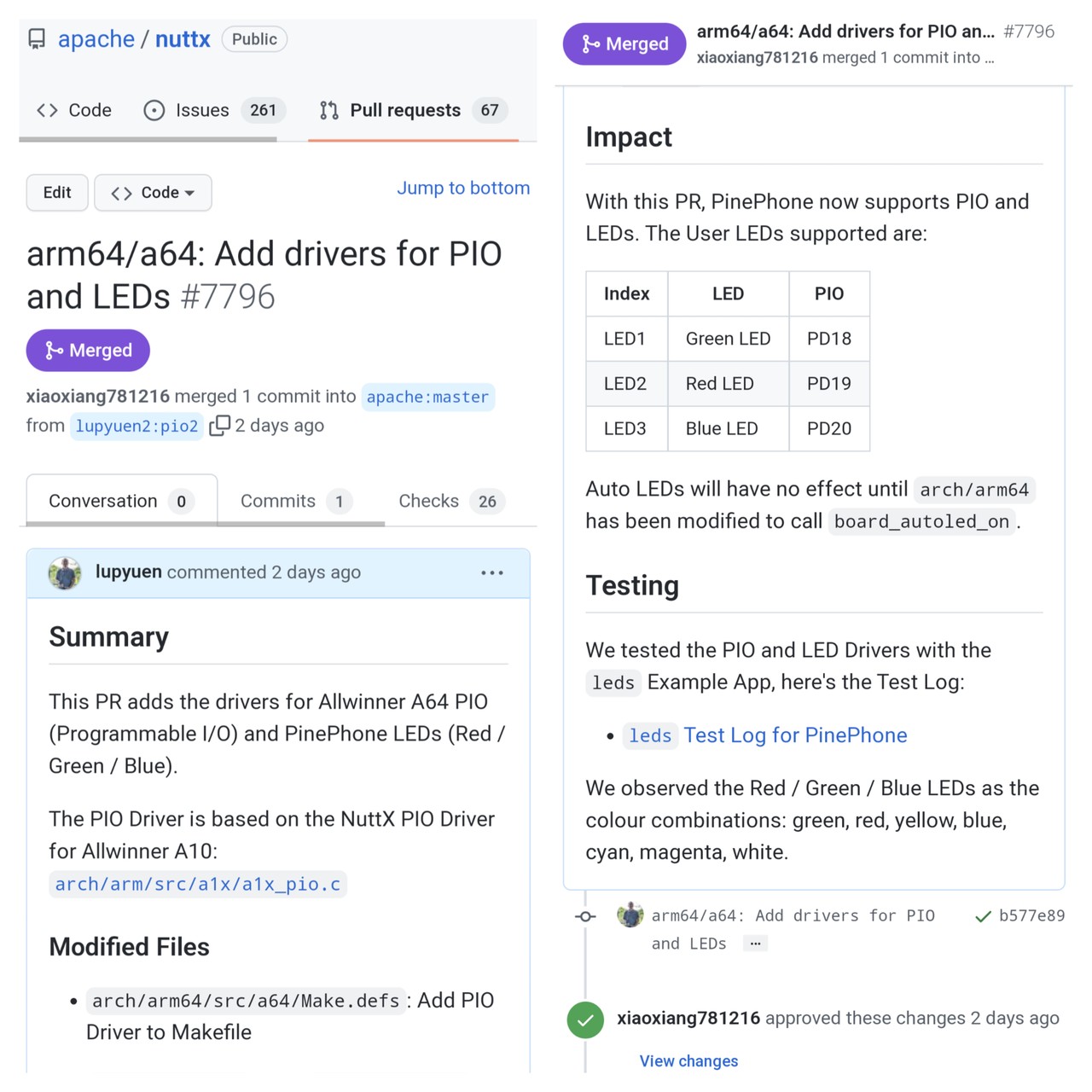Click the repository book icon
This screenshot has width=1092, height=1092.
click(x=37, y=39)
